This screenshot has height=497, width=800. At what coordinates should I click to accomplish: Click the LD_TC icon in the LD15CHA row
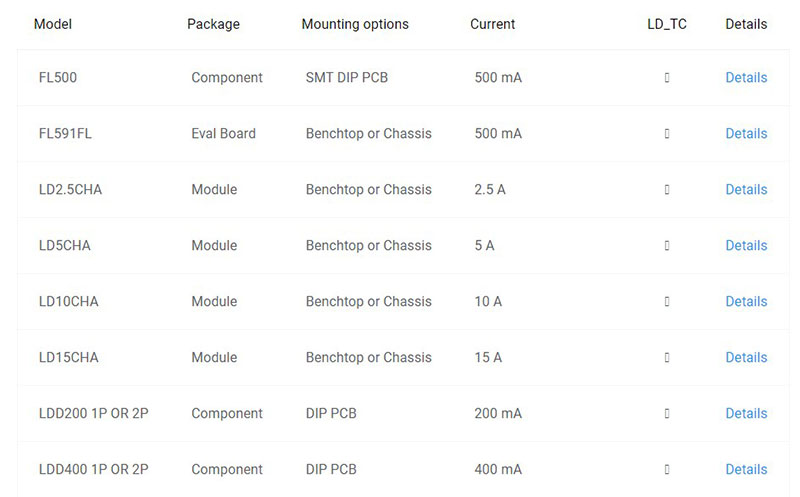coord(666,358)
